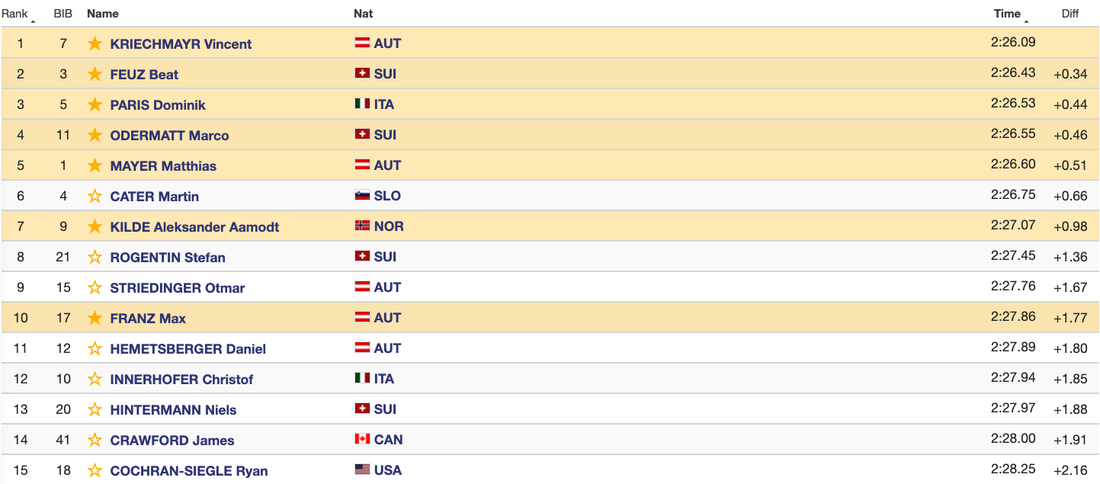This screenshot has height=484, width=1100.
Task: Click star icon for HEMETSBERGER Daniel
Action: [x=95, y=349]
